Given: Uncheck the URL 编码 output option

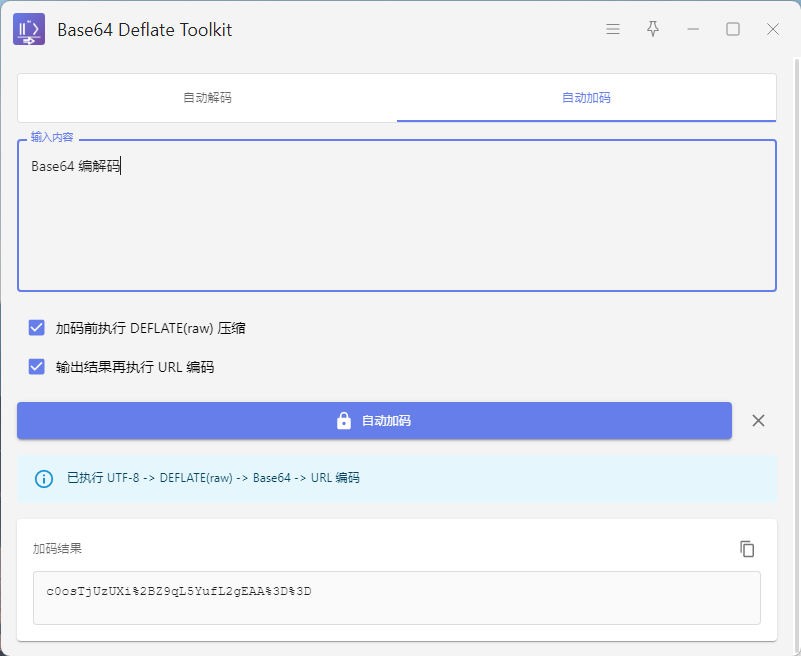Looking at the screenshot, I should 37,367.
